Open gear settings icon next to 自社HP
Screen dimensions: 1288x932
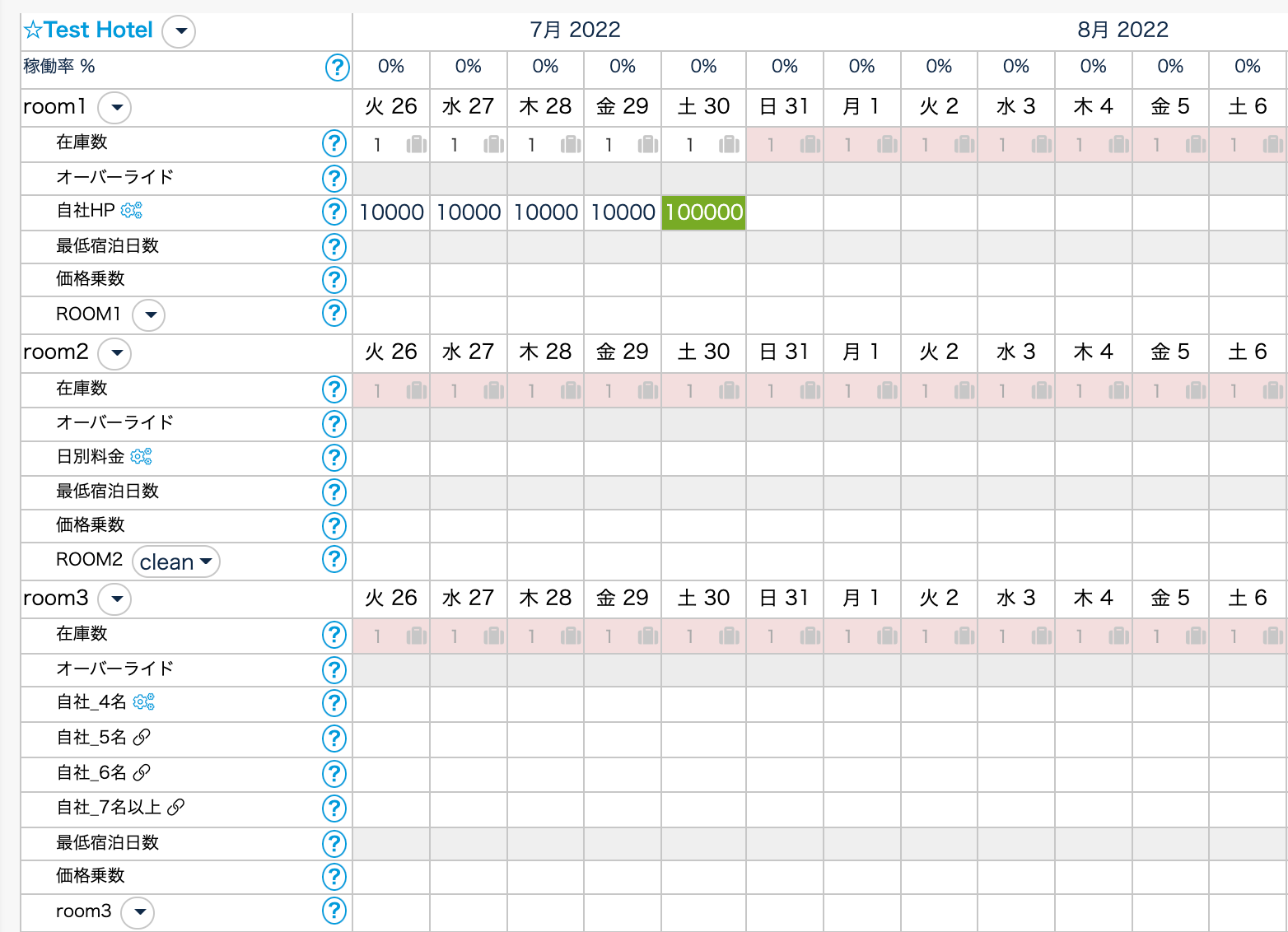point(132,211)
